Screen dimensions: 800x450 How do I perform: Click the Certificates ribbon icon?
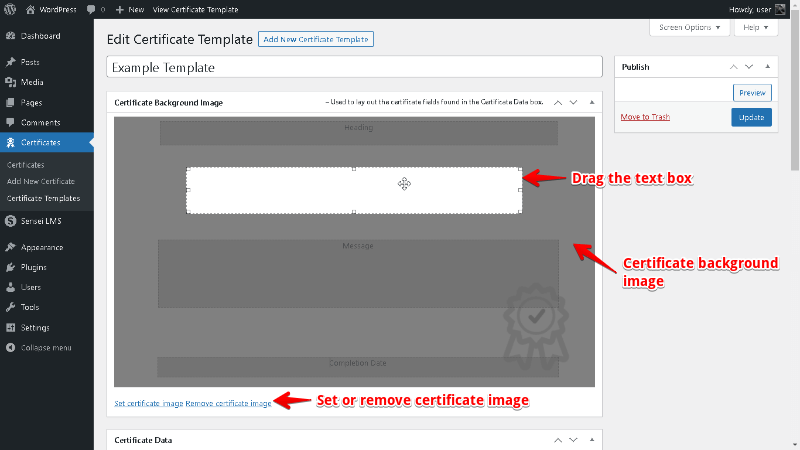[10, 142]
